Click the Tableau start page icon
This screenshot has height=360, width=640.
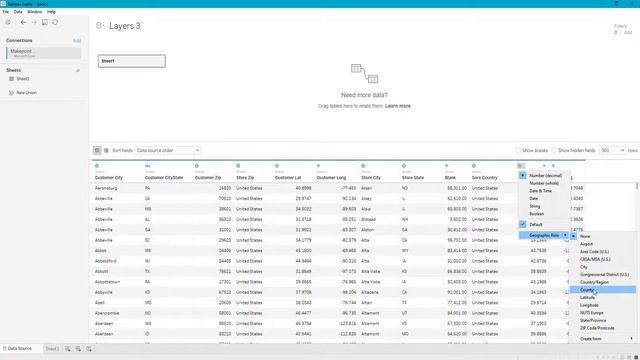[x=8, y=22]
